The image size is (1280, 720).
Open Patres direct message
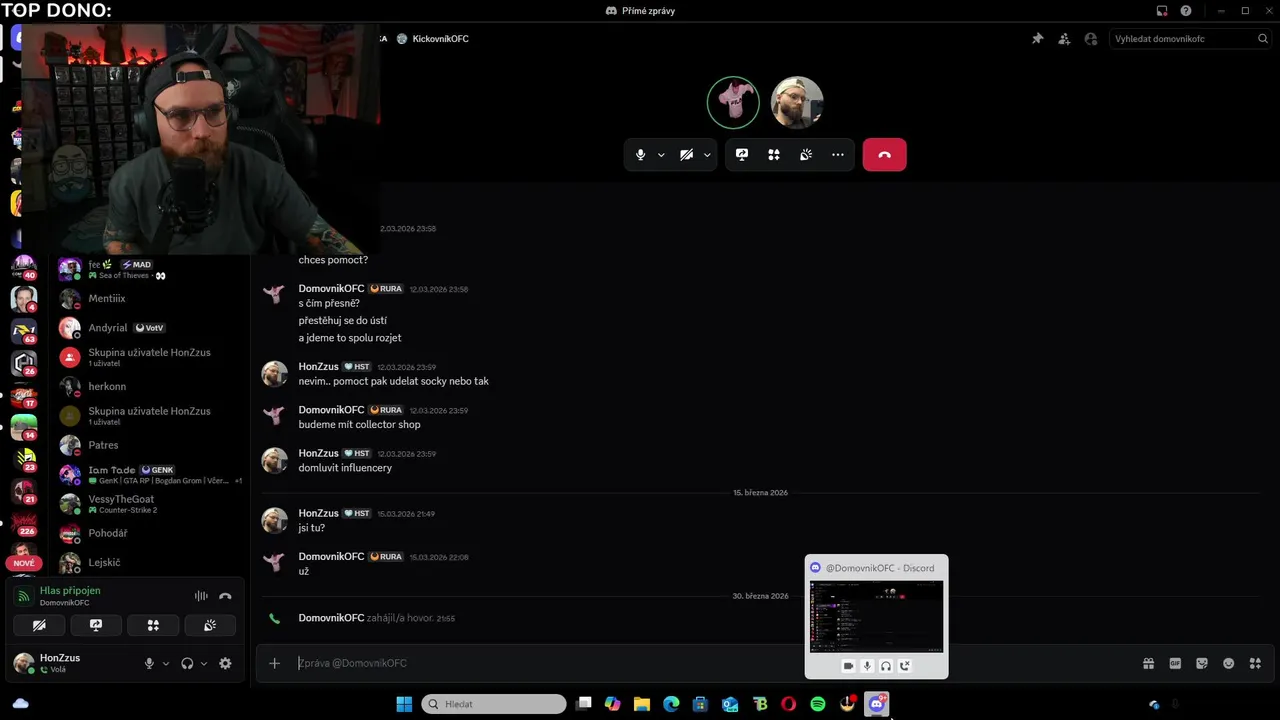[150, 445]
